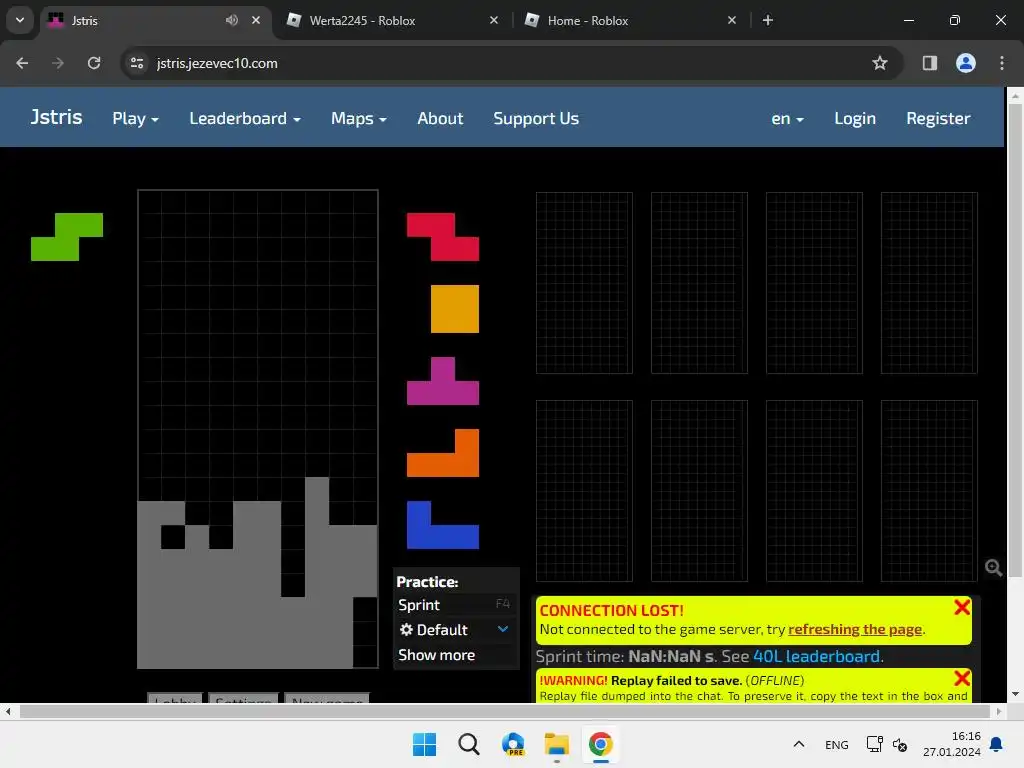Open the en language dropdown
The height and width of the screenshot is (768, 1024).
787,118
